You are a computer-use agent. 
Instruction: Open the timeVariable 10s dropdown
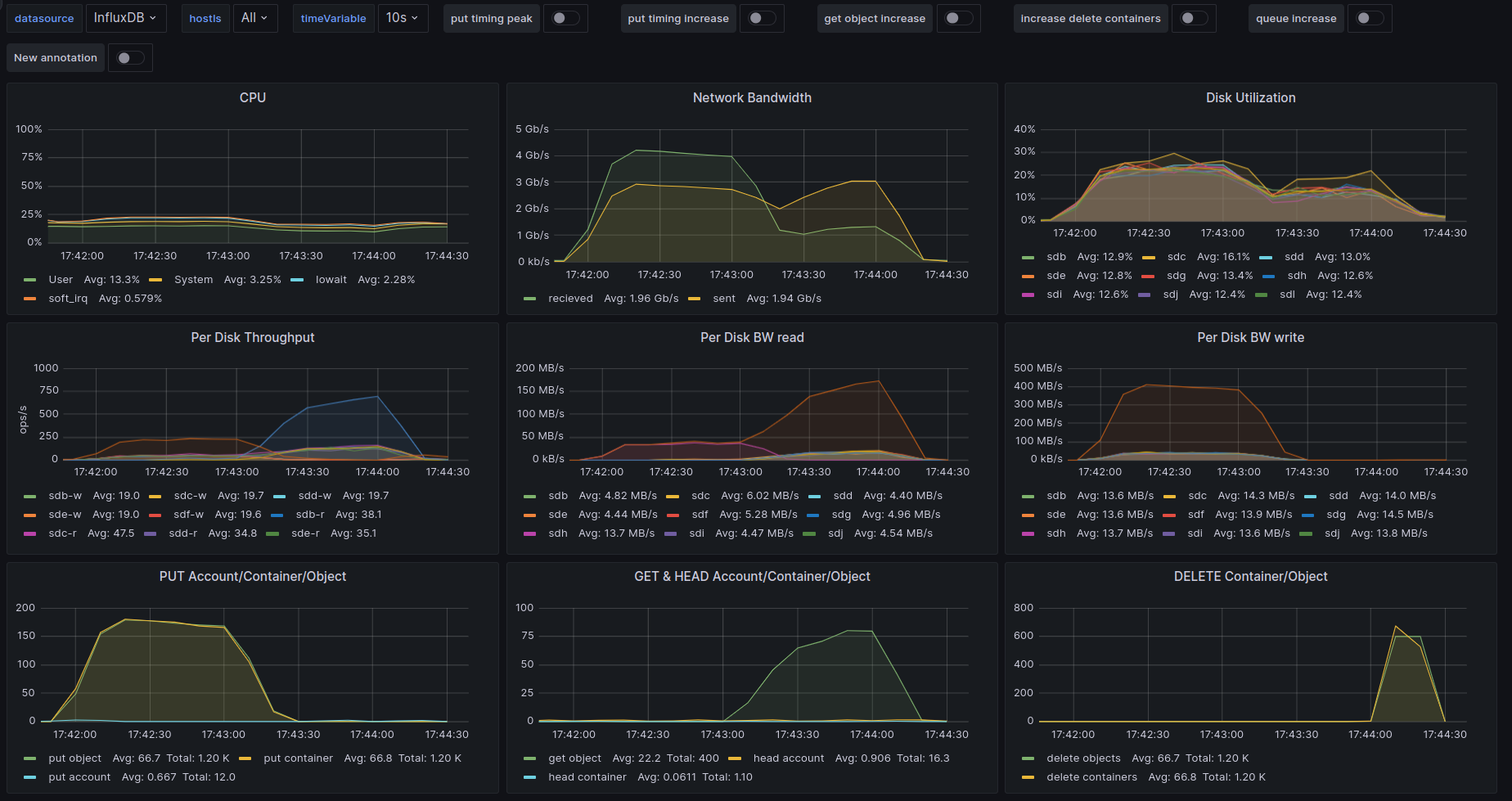403,18
